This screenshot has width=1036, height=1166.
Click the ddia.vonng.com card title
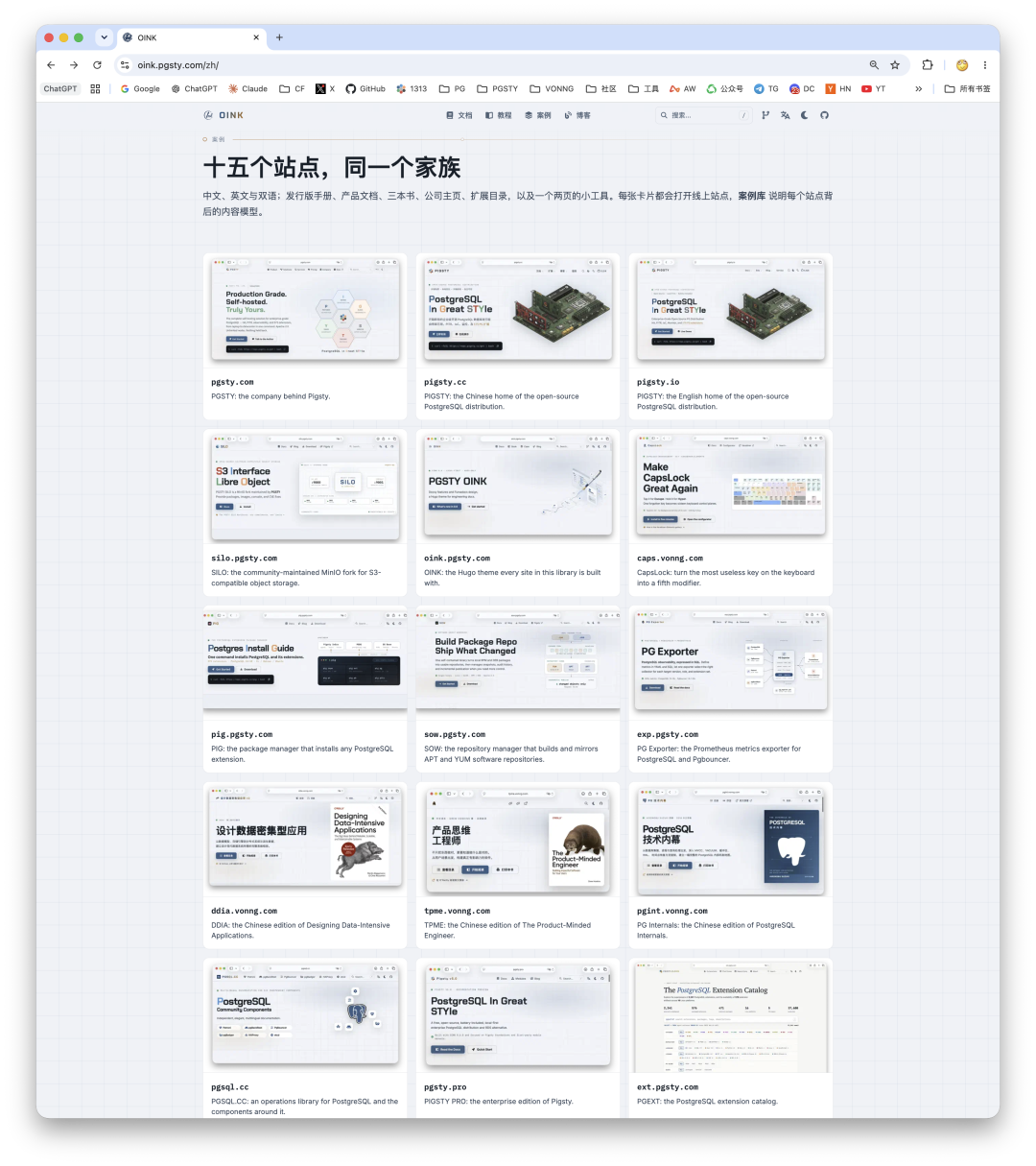point(244,912)
